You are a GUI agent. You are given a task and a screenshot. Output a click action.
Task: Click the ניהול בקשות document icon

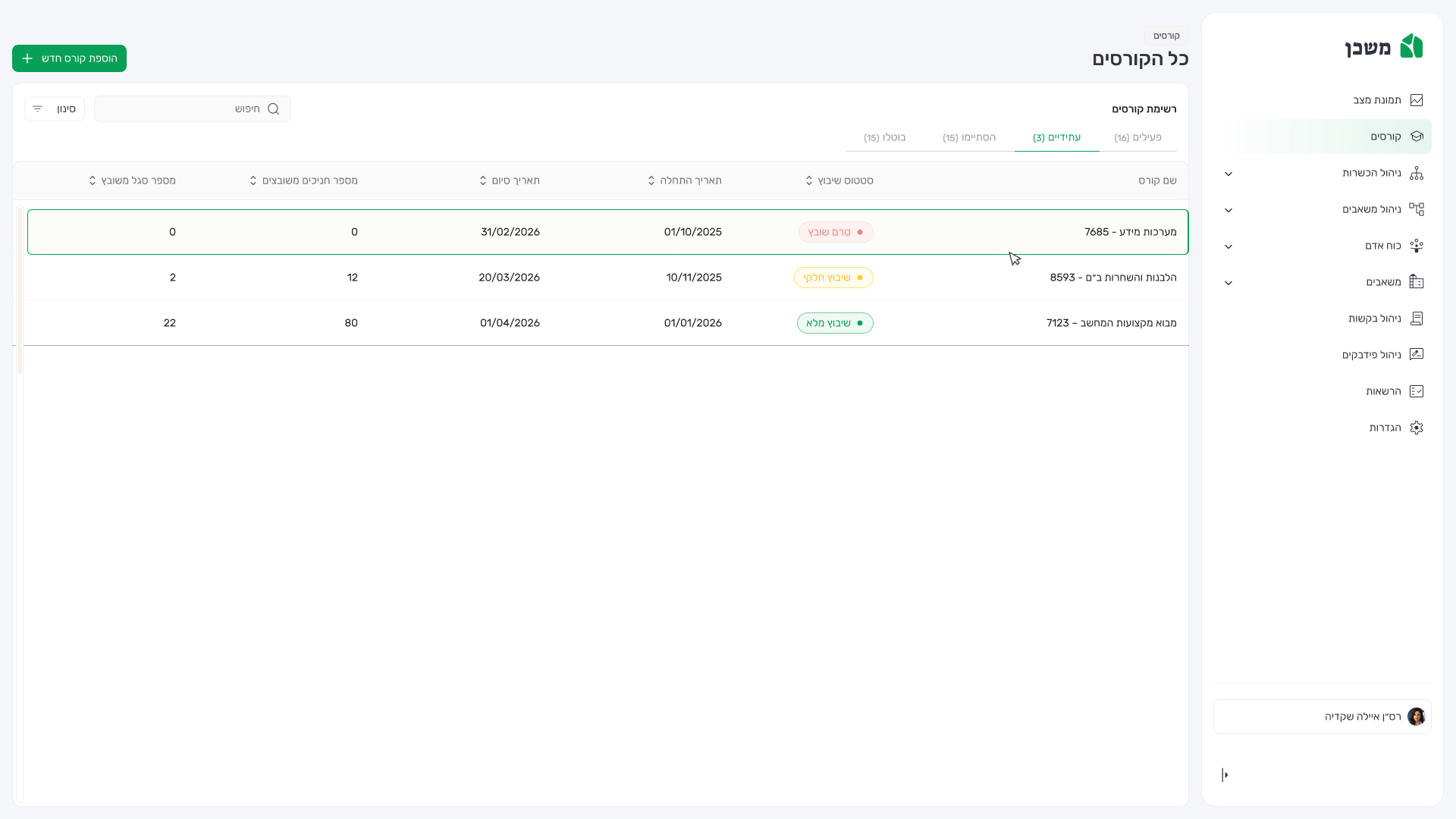click(1416, 318)
